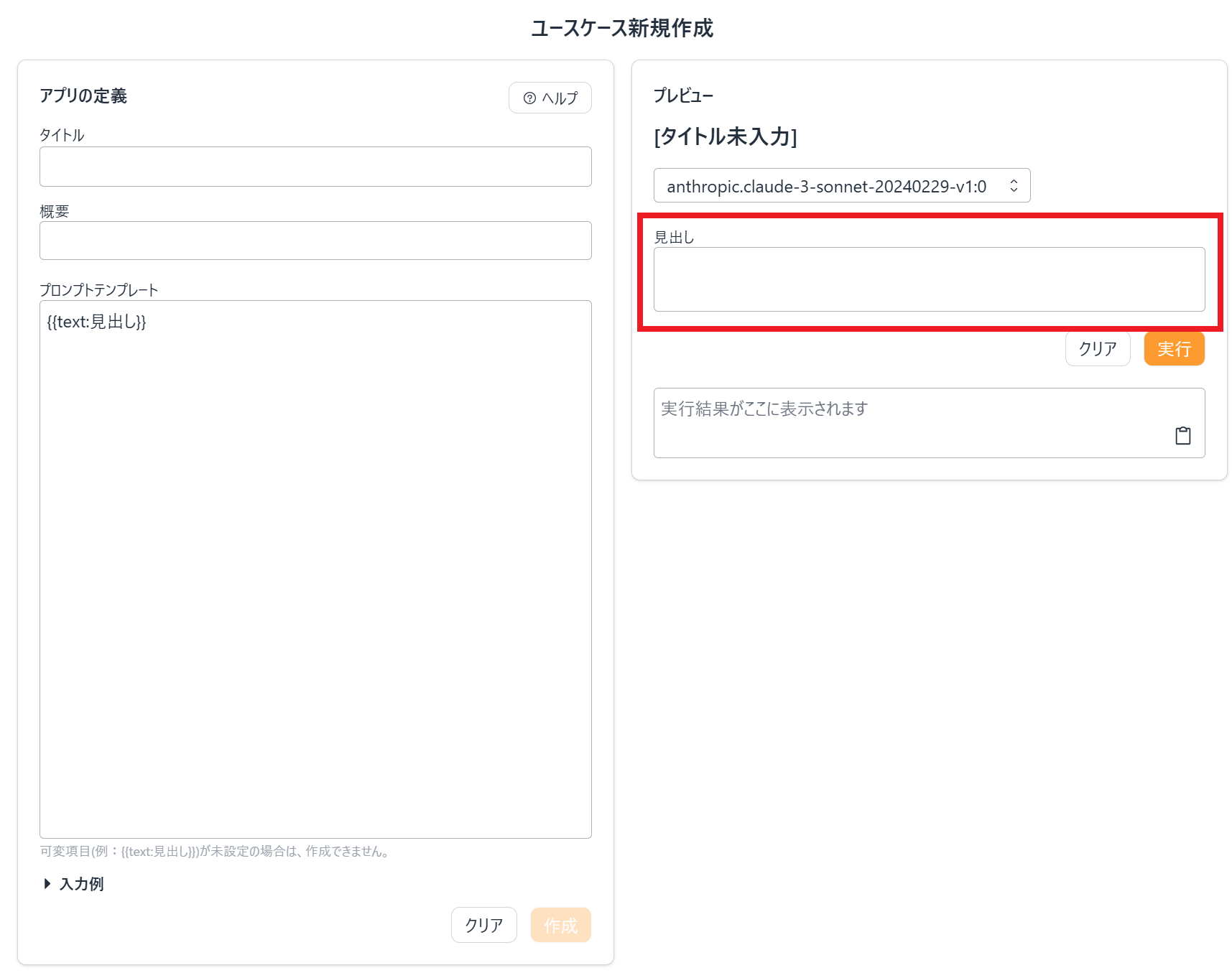This screenshot has width=1232, height=973.
Task: Click the 作成 create button
Action: [x=561, y=925]
